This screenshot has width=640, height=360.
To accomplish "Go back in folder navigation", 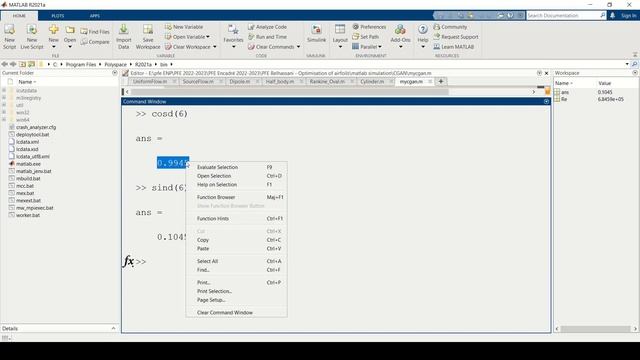I will click(x=4, y=64).
